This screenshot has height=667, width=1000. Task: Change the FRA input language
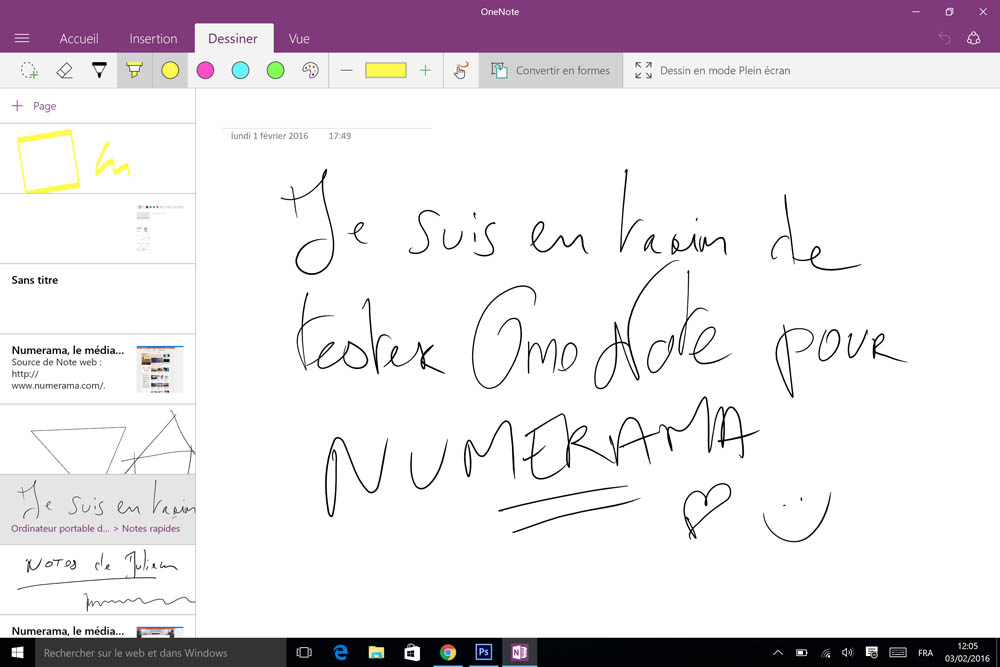click(x=925, y=653)
